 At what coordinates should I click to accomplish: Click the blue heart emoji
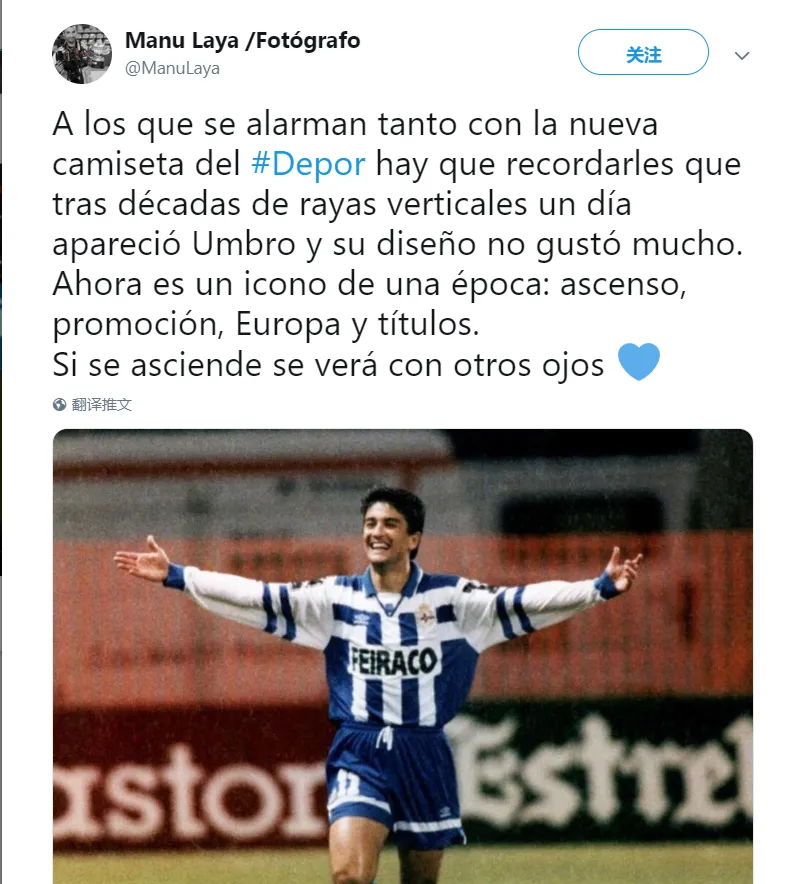point(639,361)
